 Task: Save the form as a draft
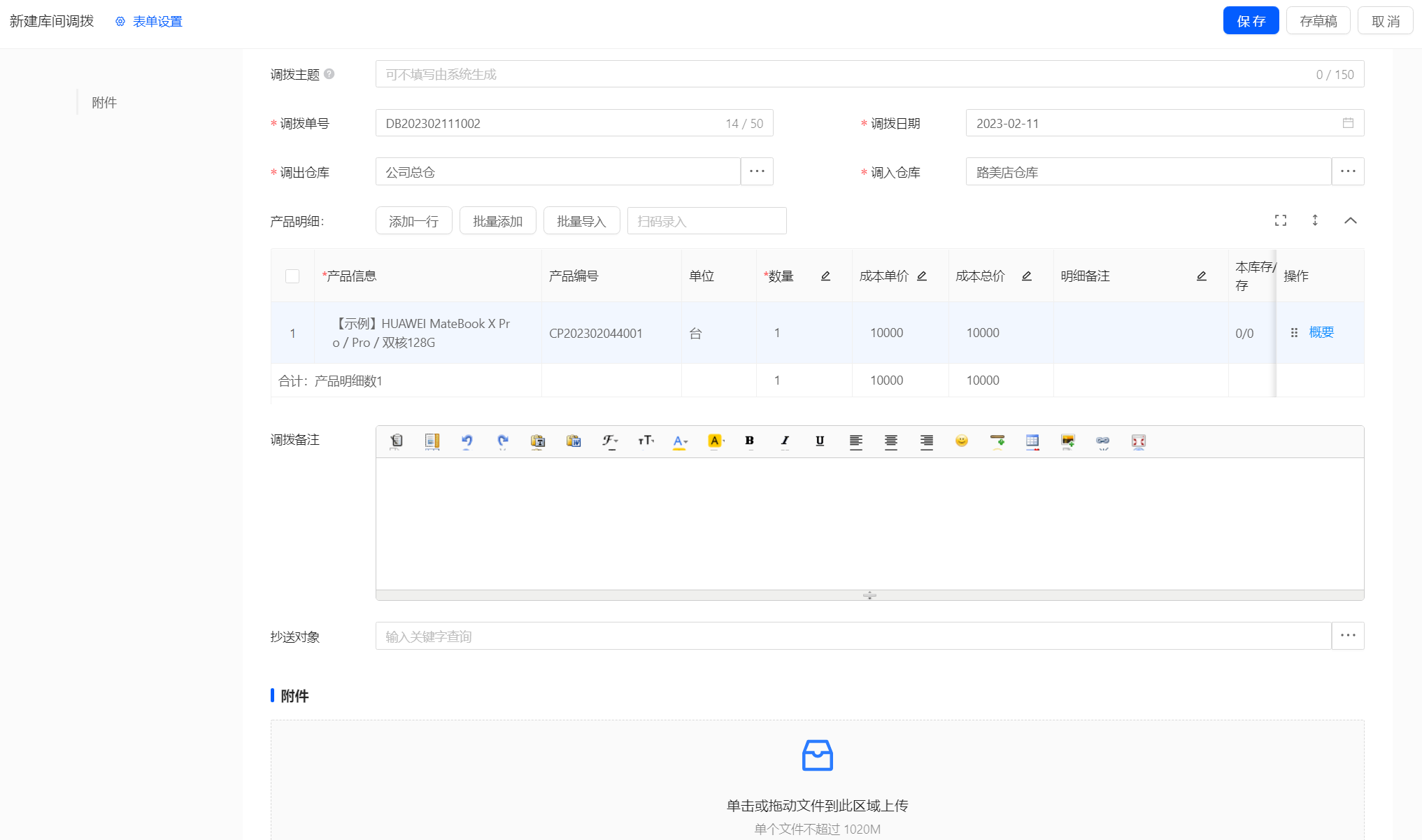coord(1318,21)
